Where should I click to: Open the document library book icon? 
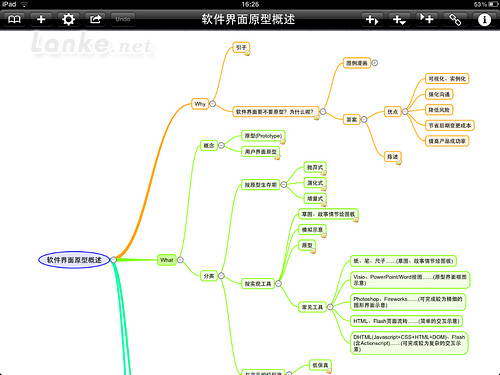point(14,19)
